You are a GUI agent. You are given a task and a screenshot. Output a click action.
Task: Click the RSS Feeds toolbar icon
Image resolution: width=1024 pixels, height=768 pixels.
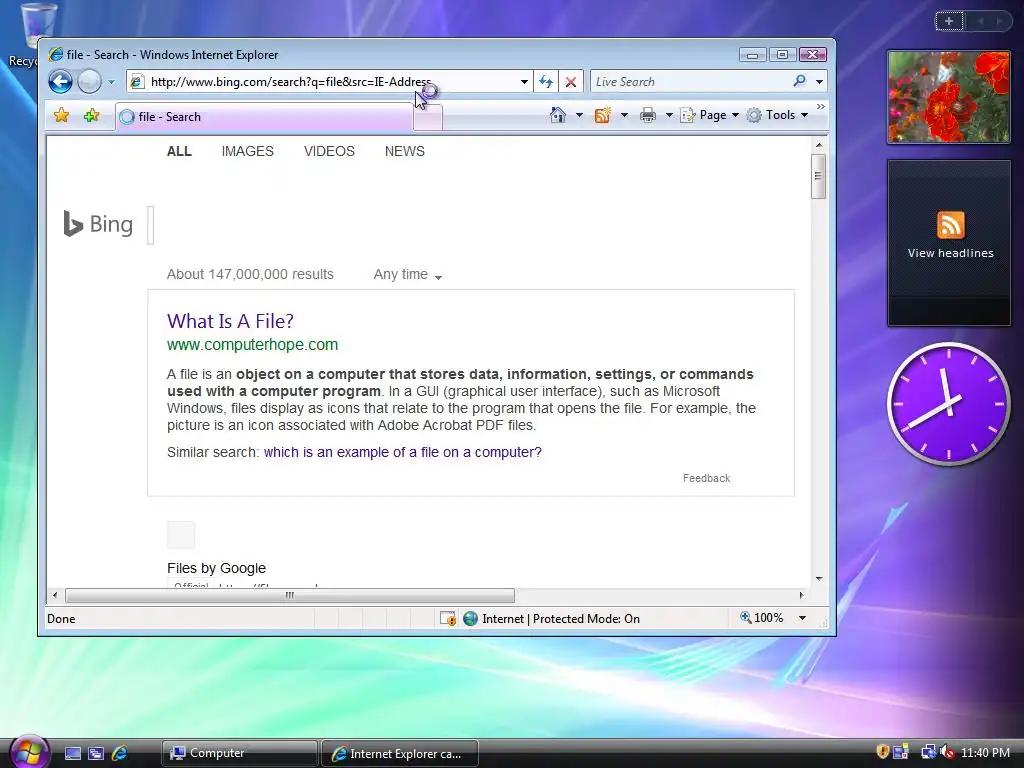602,116
